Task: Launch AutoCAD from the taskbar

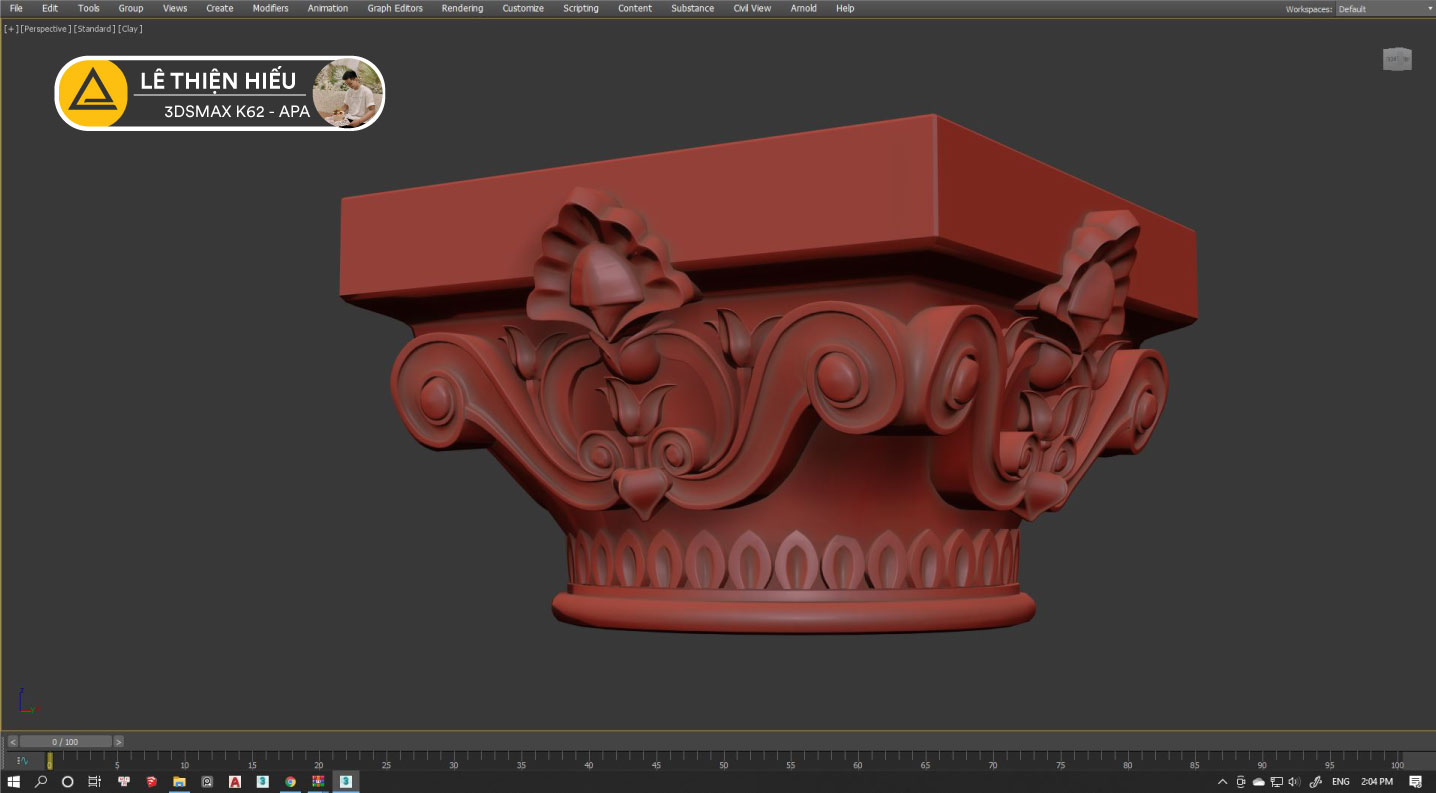Action: point(235,782)
